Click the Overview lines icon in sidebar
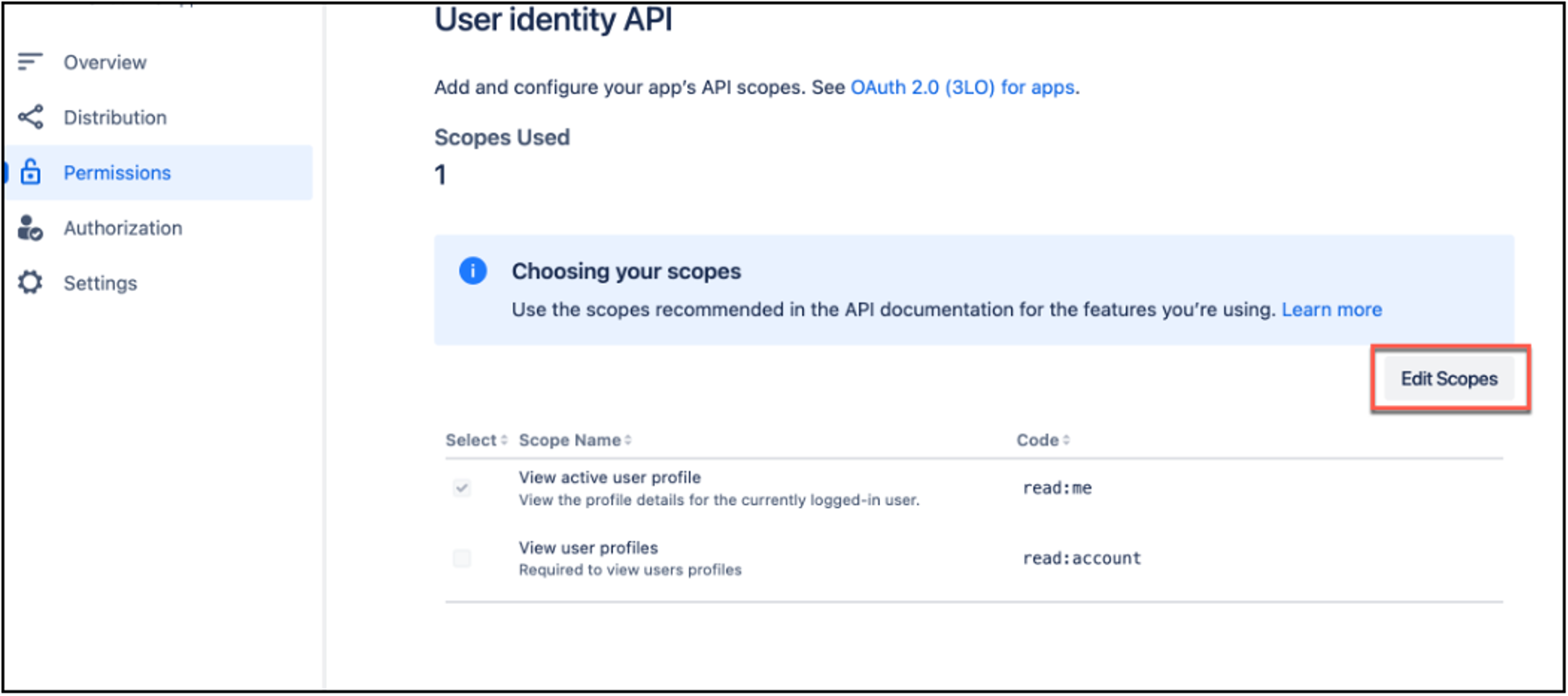Viewport: 1568px width, 696px height. pyautogui.click(x=30, y=61)
